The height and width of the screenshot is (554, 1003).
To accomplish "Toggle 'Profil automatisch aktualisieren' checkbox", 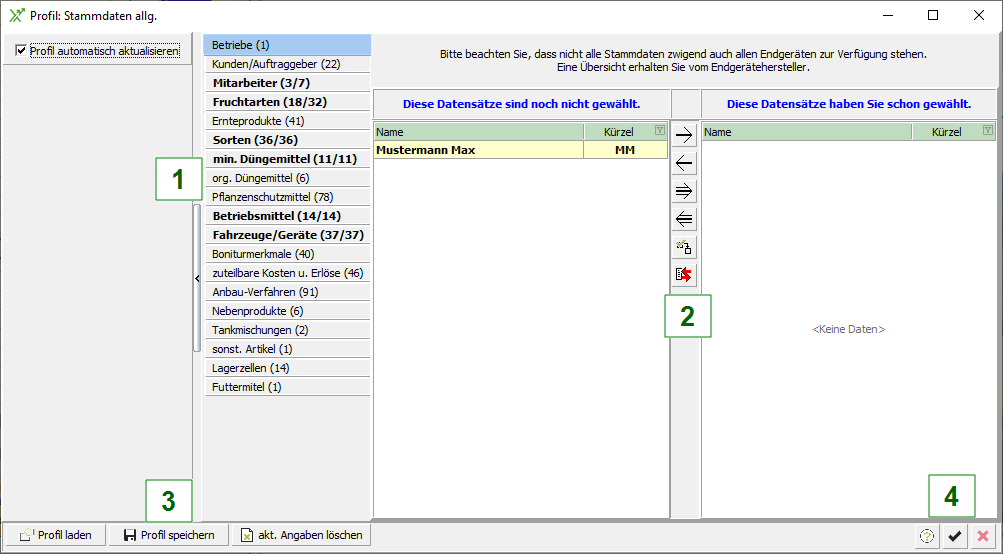I will click(21, 51).
